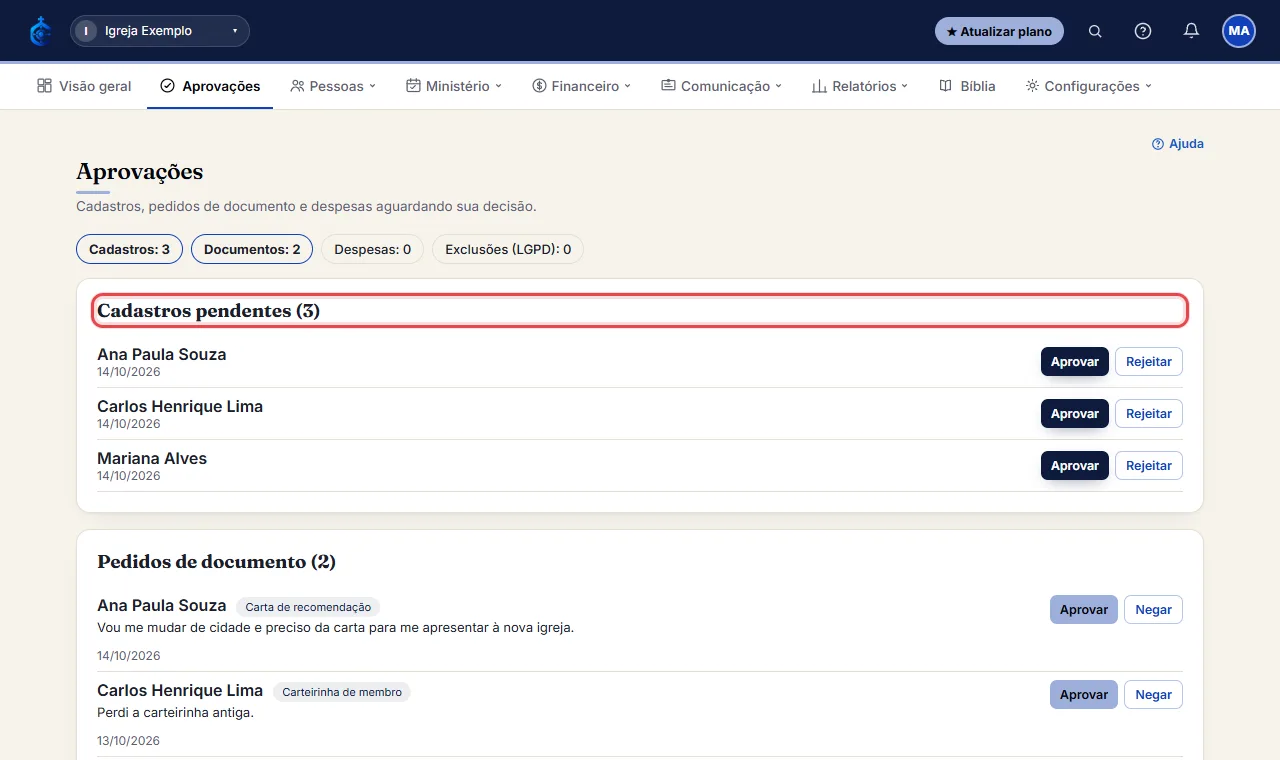
Task: Open the help question mark icon
Action: [1143, 31]
